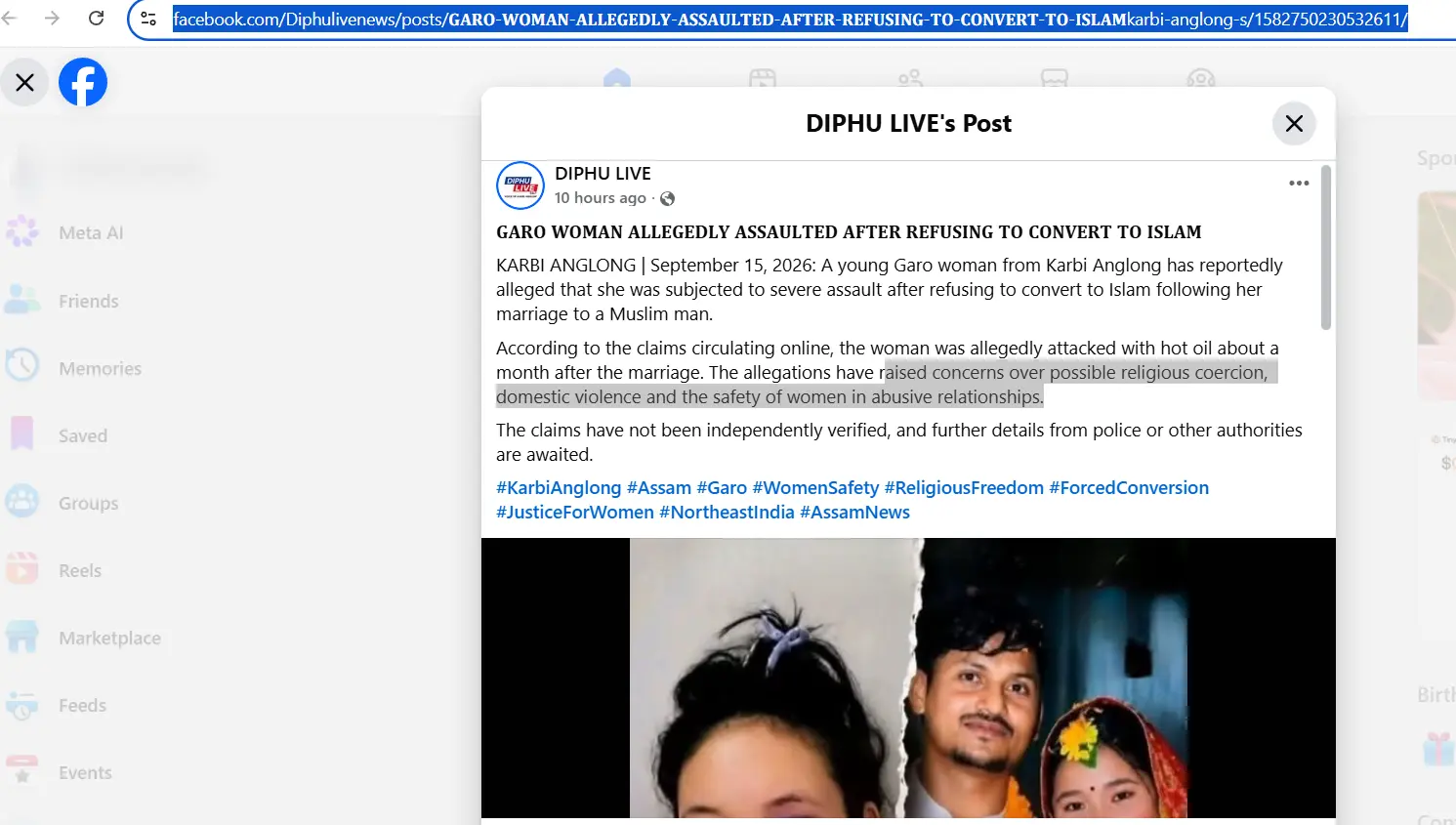
Task: Open the post's attached photo
Action: (x=908, y=678)
